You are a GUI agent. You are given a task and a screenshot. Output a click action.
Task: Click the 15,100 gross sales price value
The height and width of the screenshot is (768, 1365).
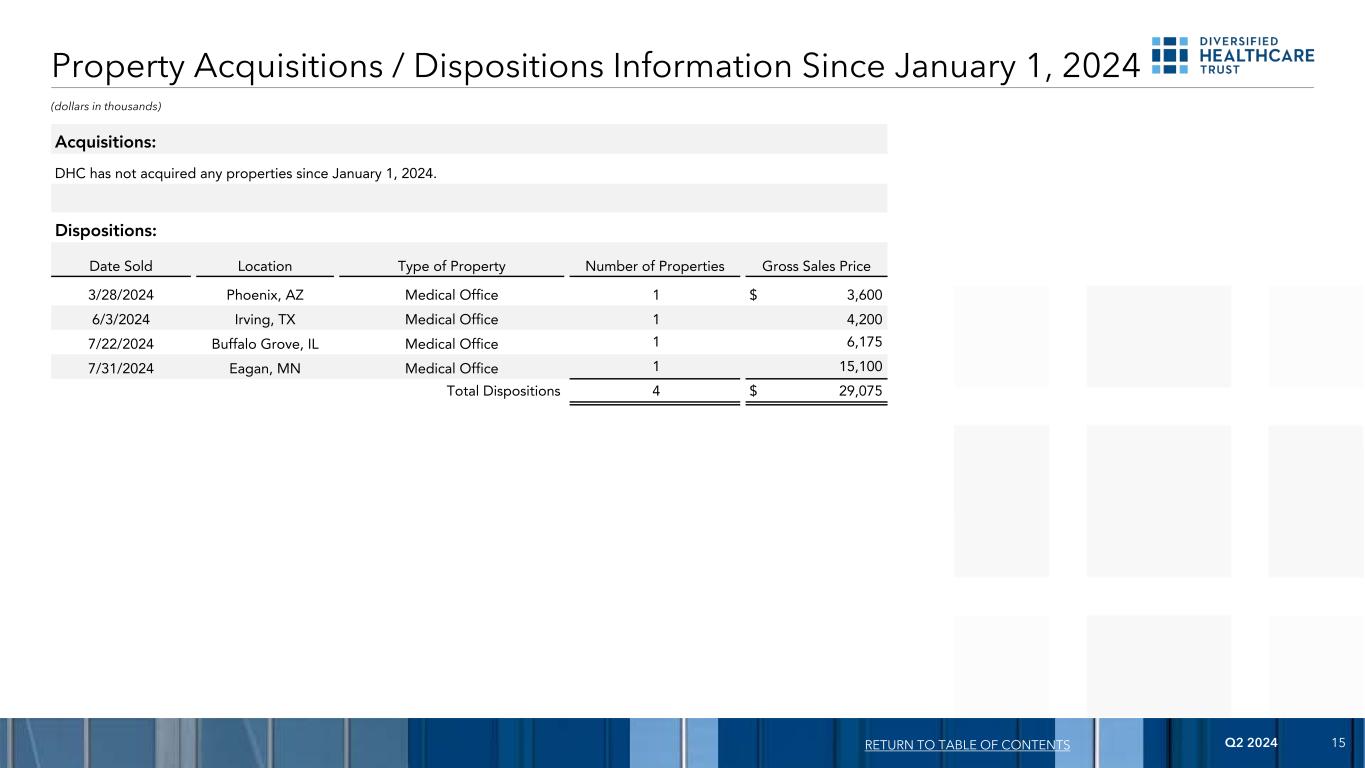[859, 368]
